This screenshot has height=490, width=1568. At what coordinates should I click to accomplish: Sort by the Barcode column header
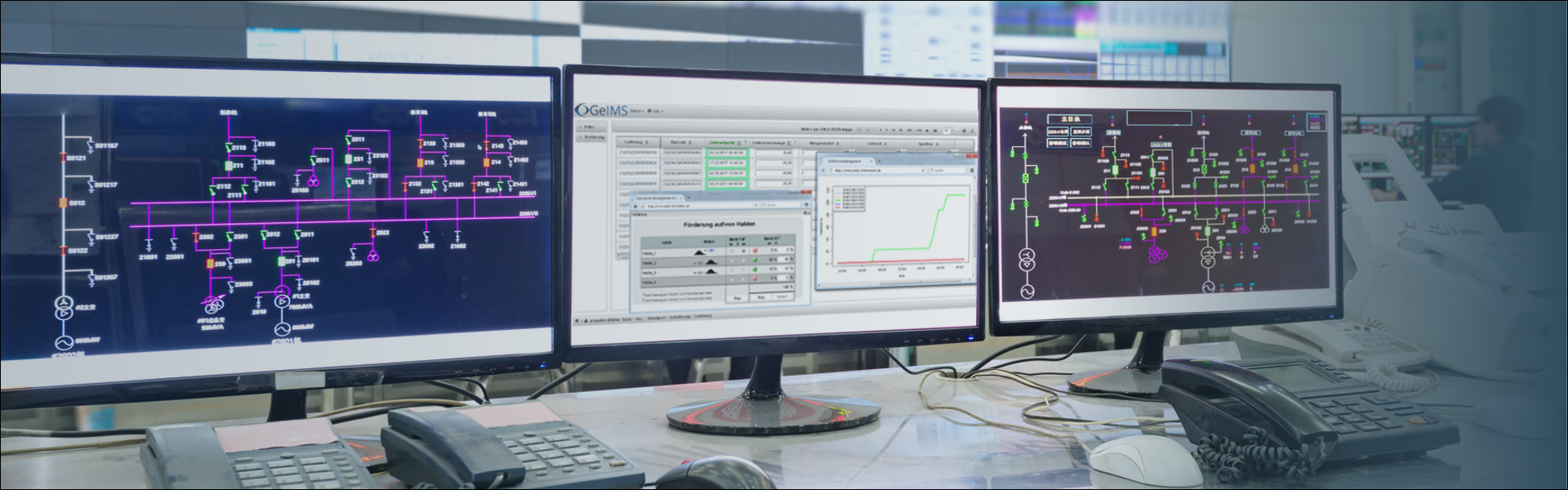(681, 143)
